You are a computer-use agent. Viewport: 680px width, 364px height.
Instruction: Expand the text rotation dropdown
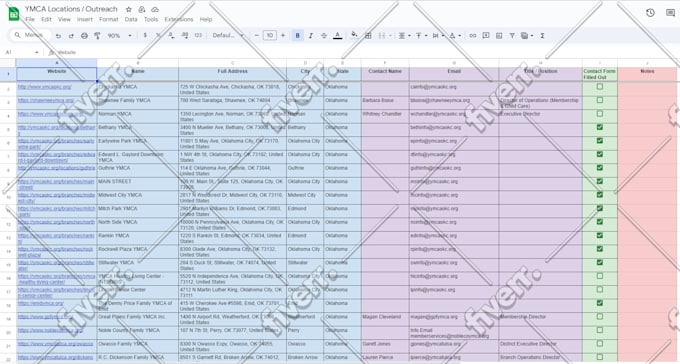(459, 36)
